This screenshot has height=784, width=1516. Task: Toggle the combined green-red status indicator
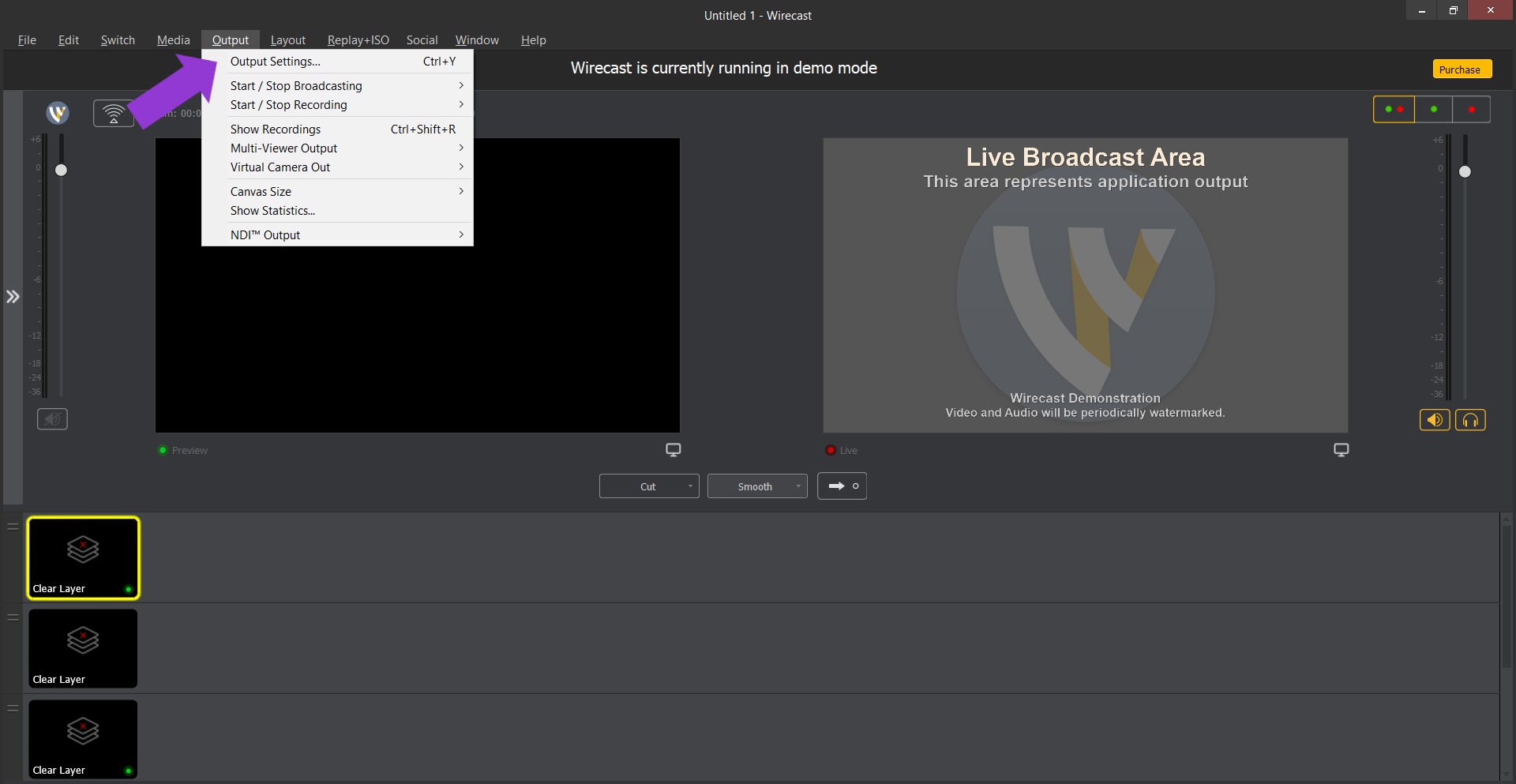click(x=1394, y=109)
